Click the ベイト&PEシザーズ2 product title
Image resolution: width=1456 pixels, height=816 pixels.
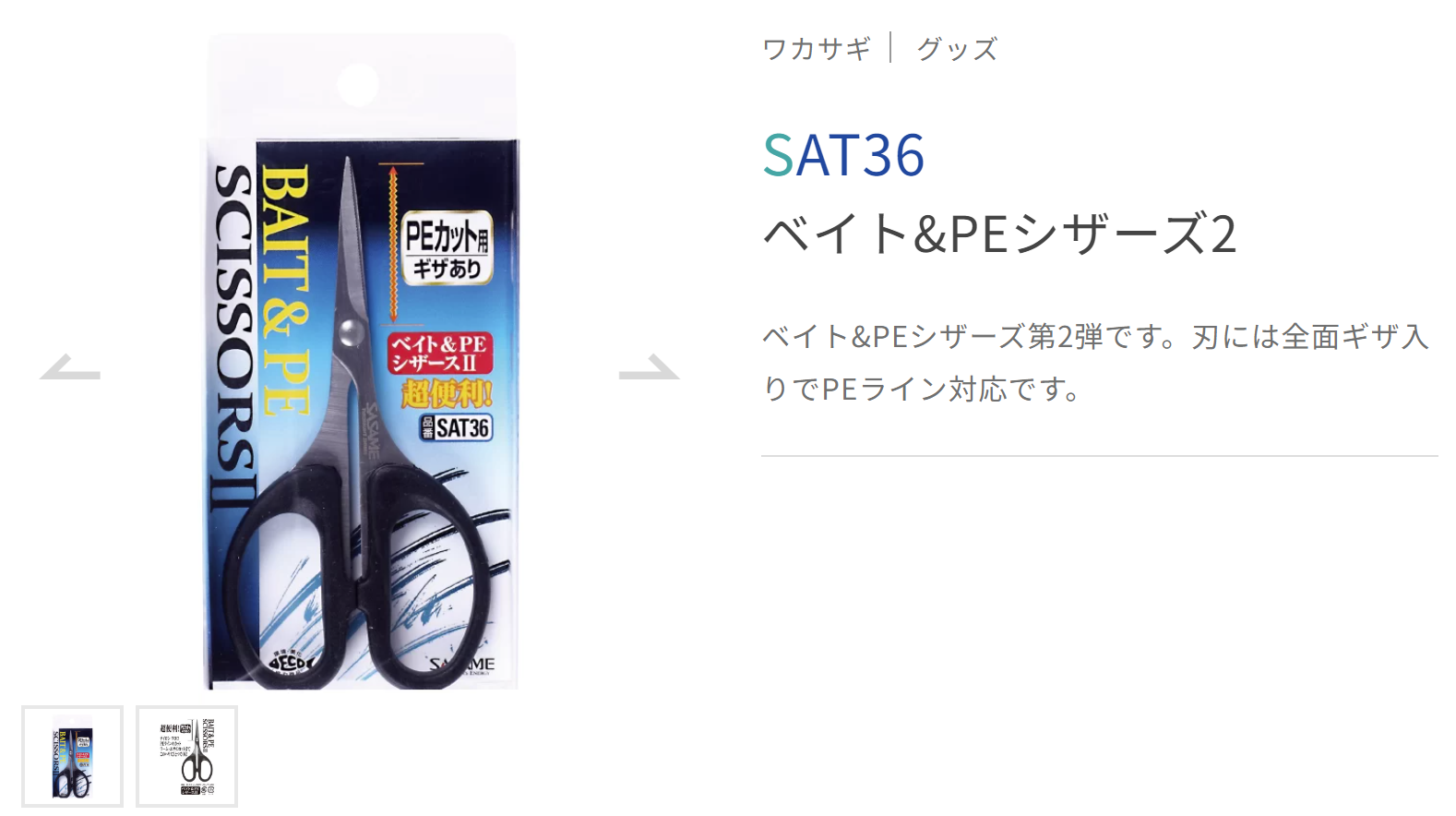(x=999, y=234)
